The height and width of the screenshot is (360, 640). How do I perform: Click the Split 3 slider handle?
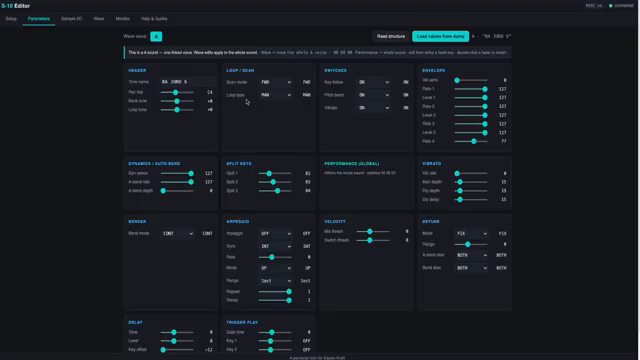[x=278, y=191]
